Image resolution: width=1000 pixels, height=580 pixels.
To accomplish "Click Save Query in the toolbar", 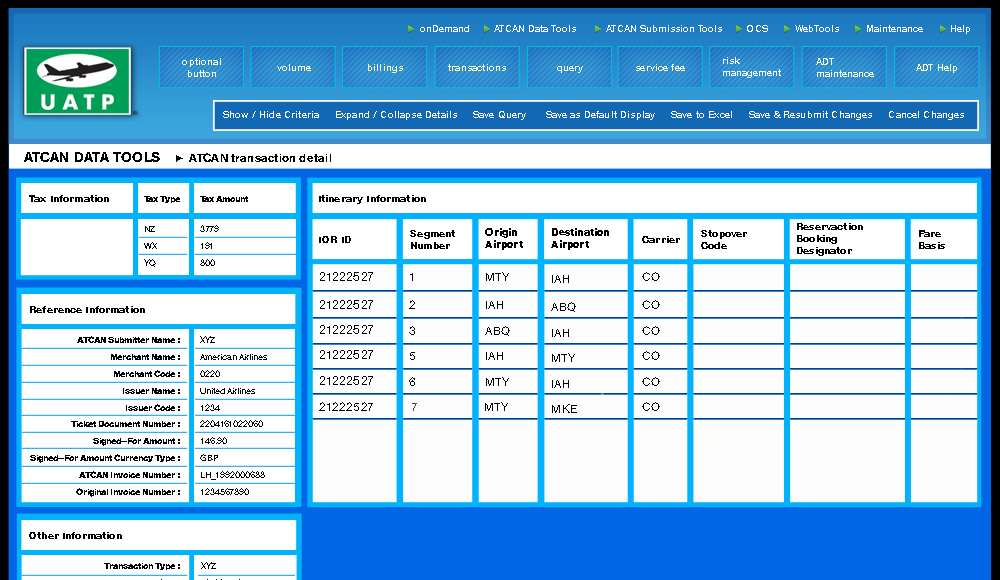I will click(499, 115).
